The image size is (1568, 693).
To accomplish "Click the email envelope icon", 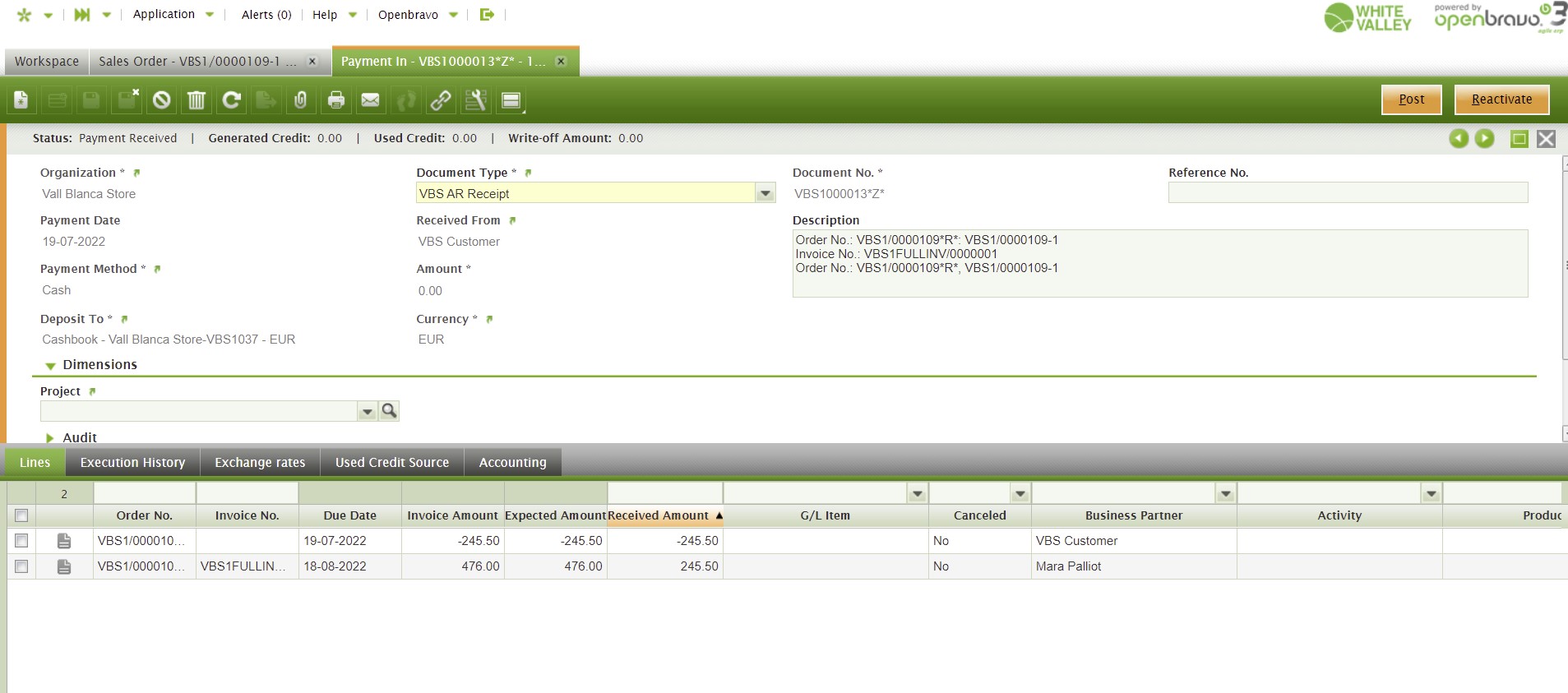I will coord(371,100).
